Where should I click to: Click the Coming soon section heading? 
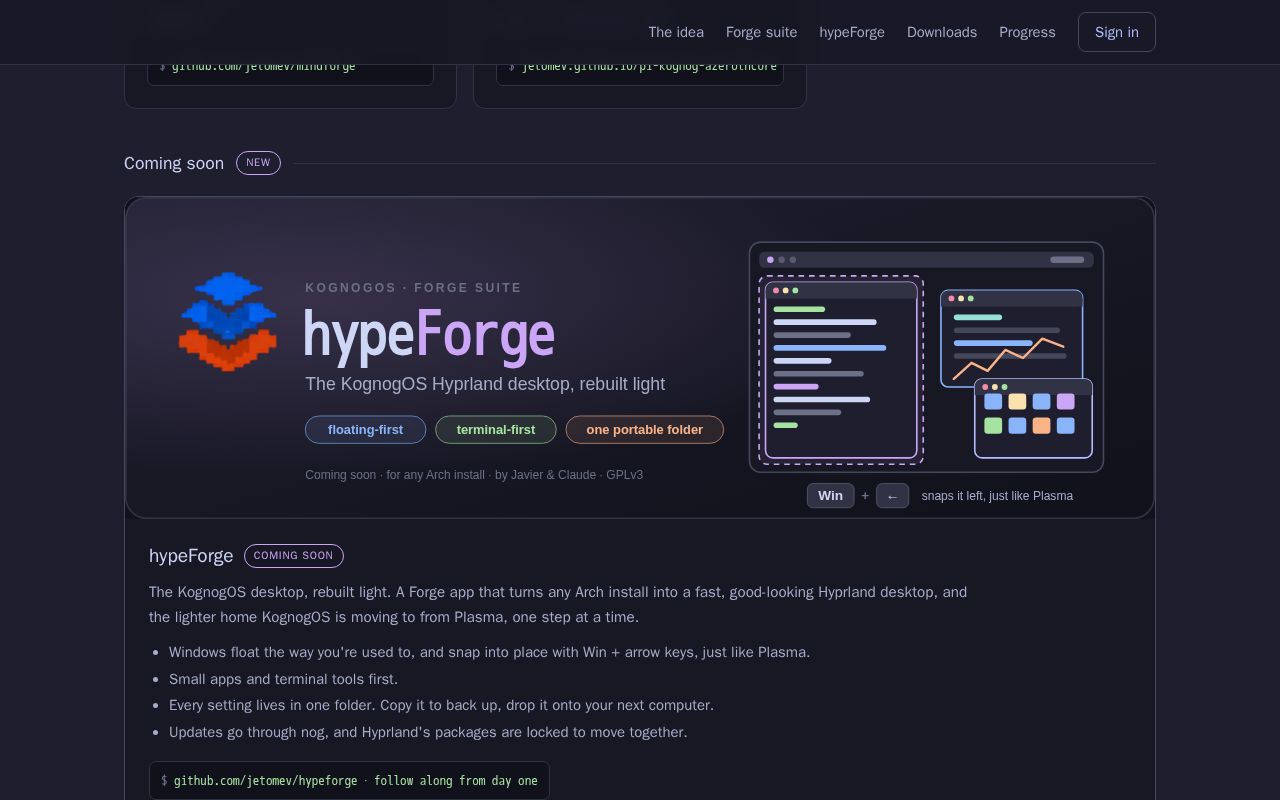(x=174, y=163)
